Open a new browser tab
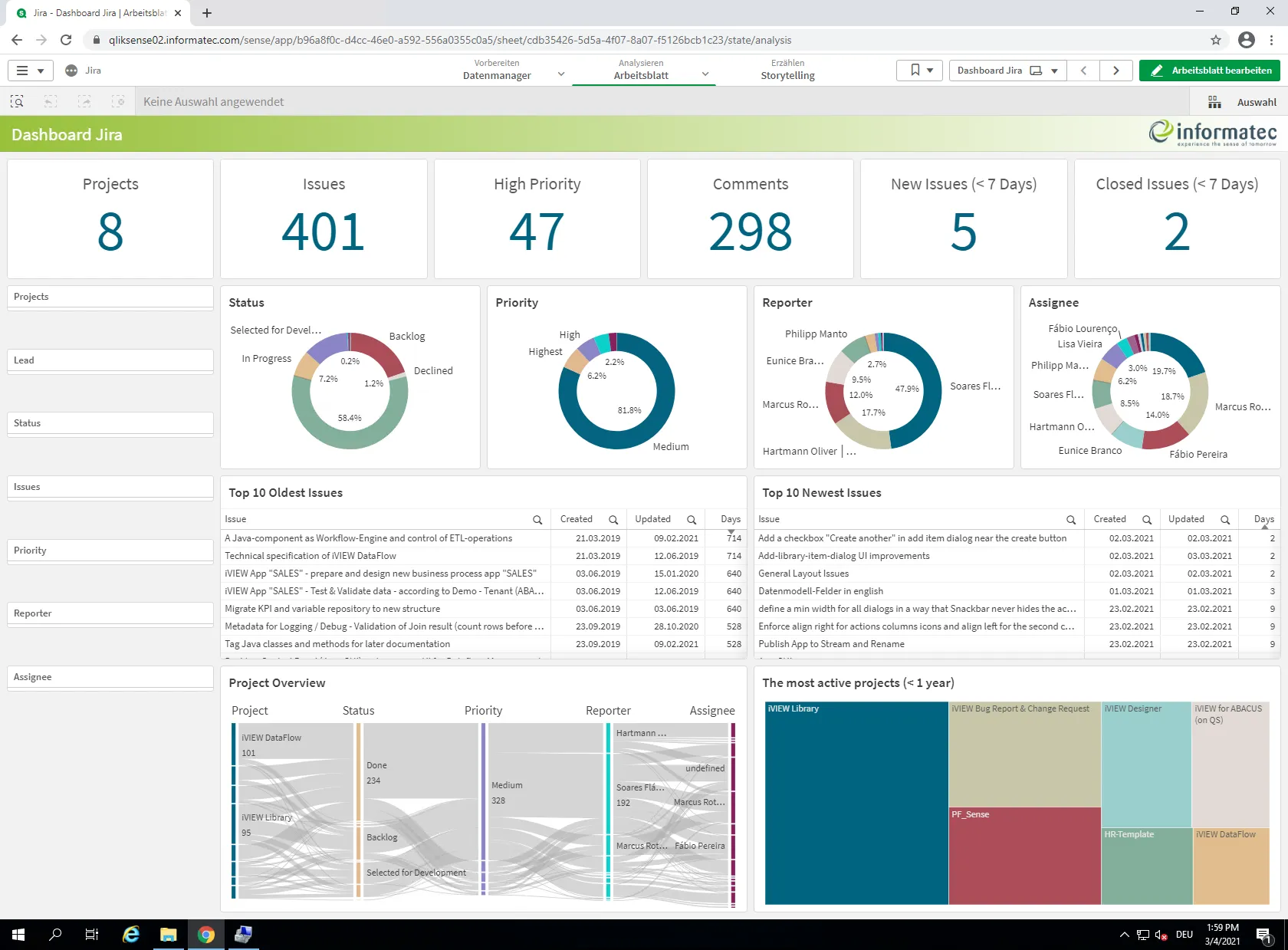Image resolution: width=1288 pixels, height=950 pixels. tap(207, 13)
